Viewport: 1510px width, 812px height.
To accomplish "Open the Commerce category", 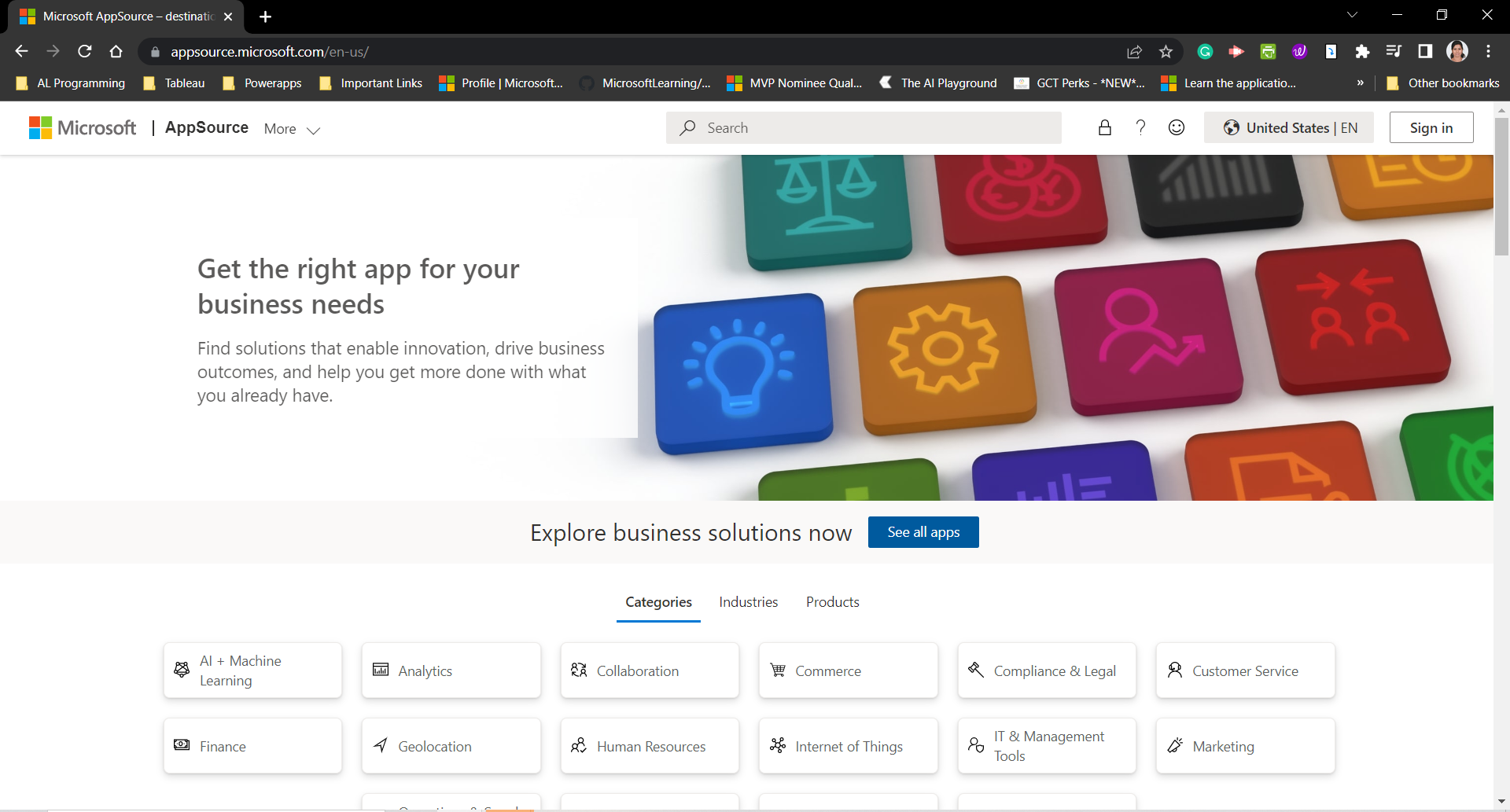I will [x=849, y=671].
